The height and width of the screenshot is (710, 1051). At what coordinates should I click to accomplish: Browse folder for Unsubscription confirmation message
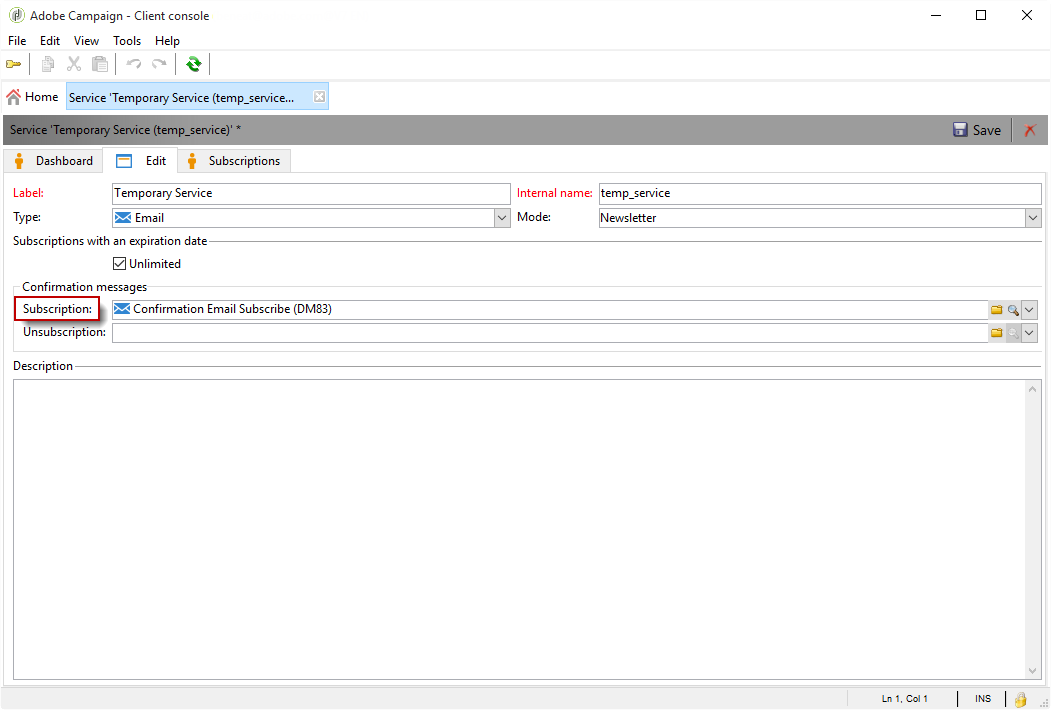coord(997,333)
